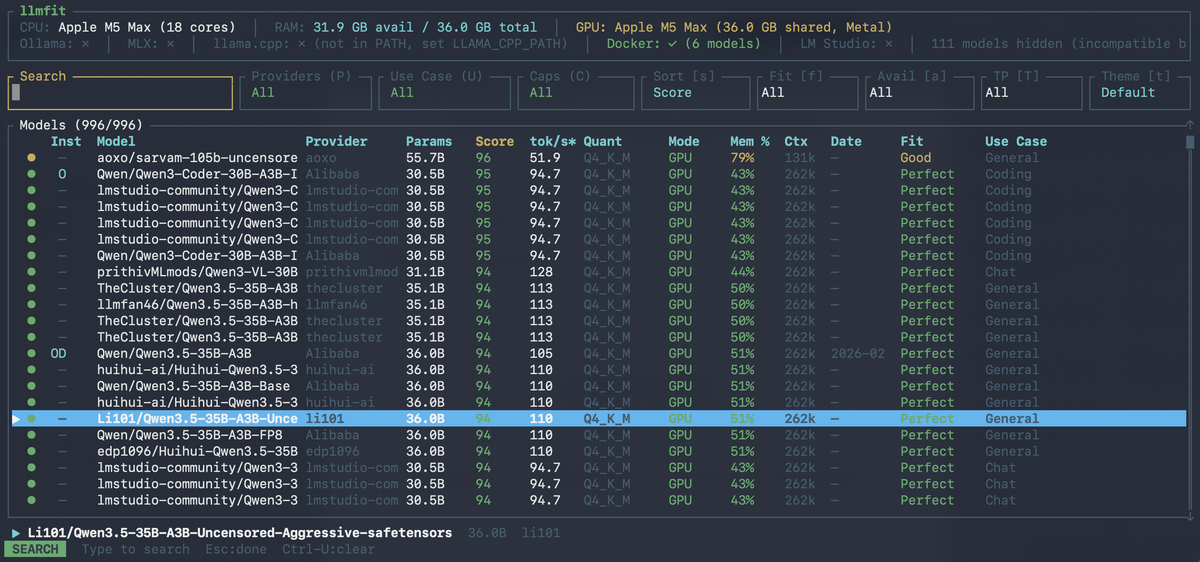Toggle the Avail filter box
1200x562 pixels.
(919, 92)
